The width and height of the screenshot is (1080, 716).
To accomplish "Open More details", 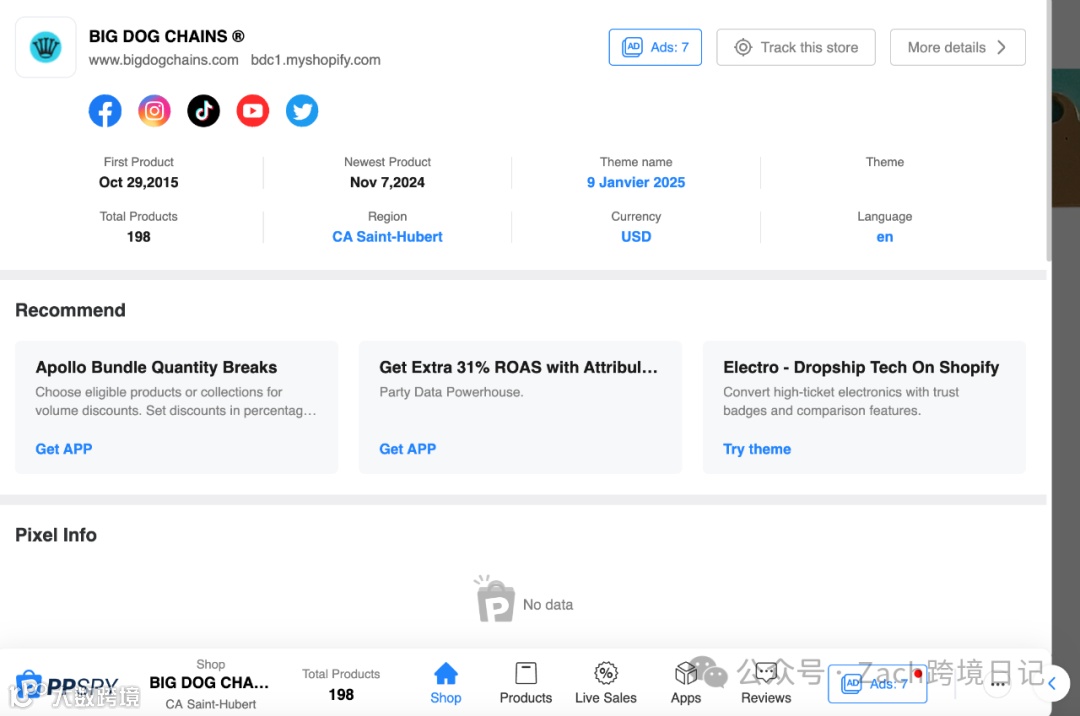I will [x=957, y=48].
